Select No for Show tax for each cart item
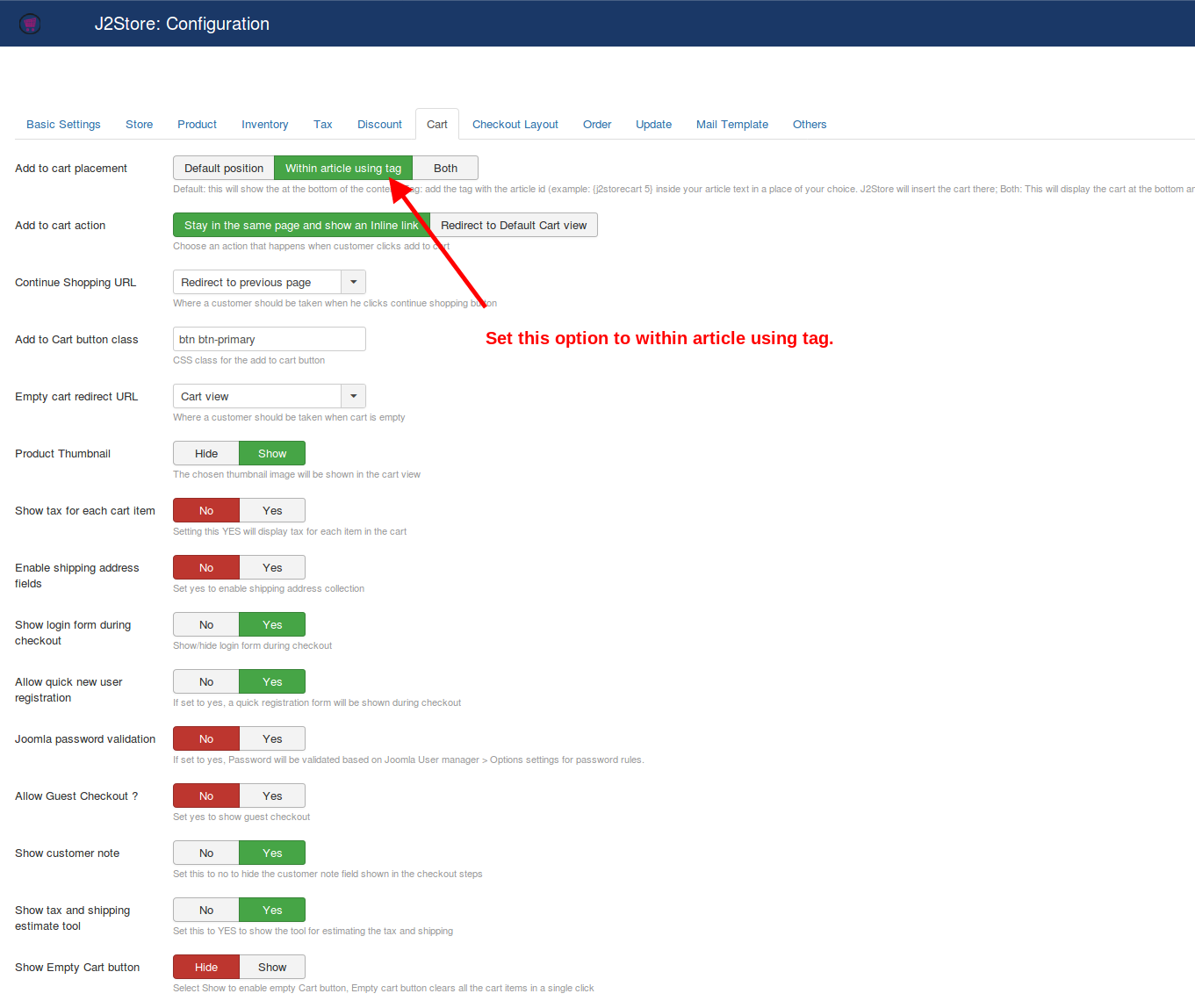1195x1008 pixels. coord(206,511)
